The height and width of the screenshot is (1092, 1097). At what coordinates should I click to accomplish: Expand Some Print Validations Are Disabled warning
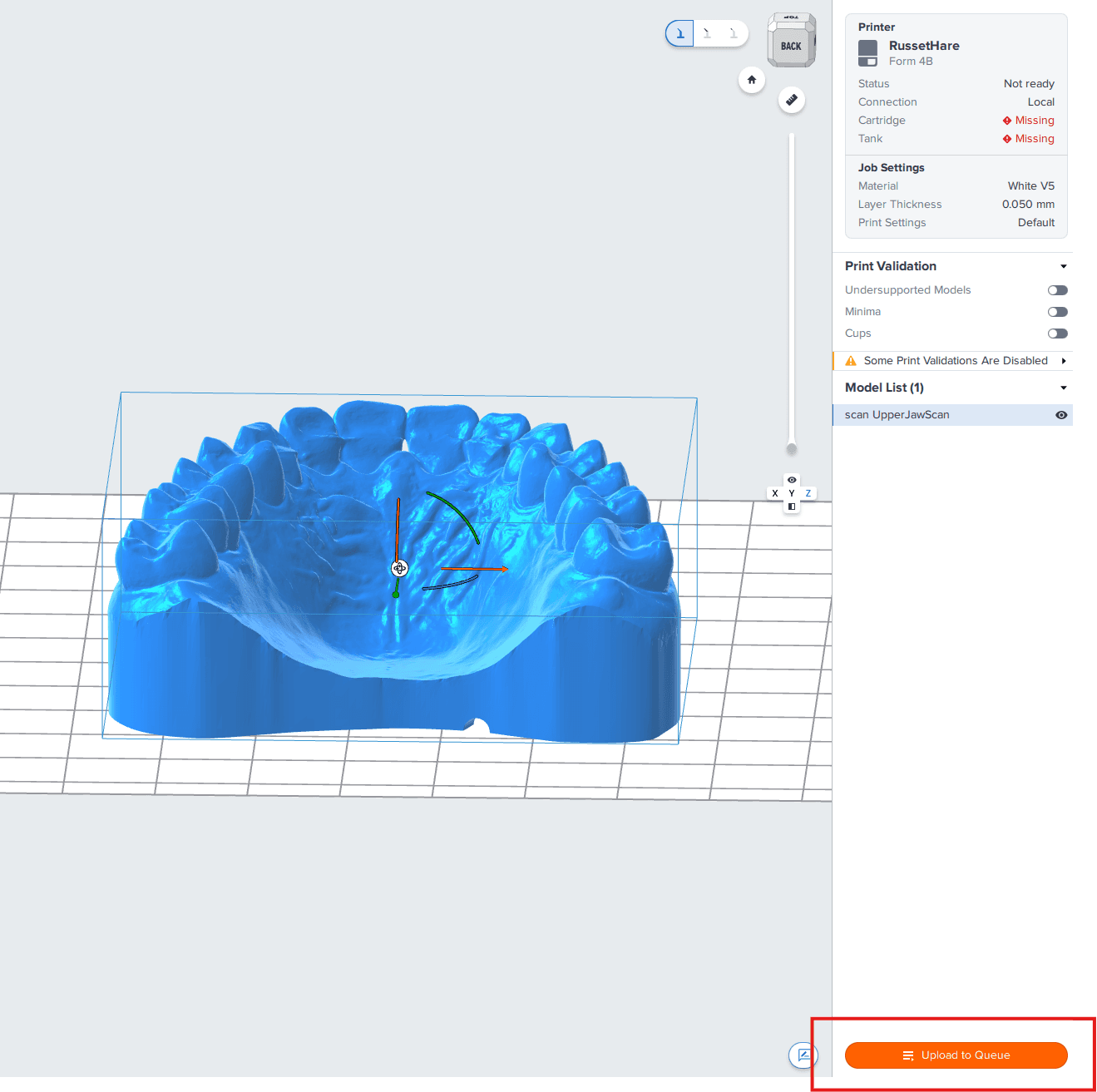click(1063, 361)
